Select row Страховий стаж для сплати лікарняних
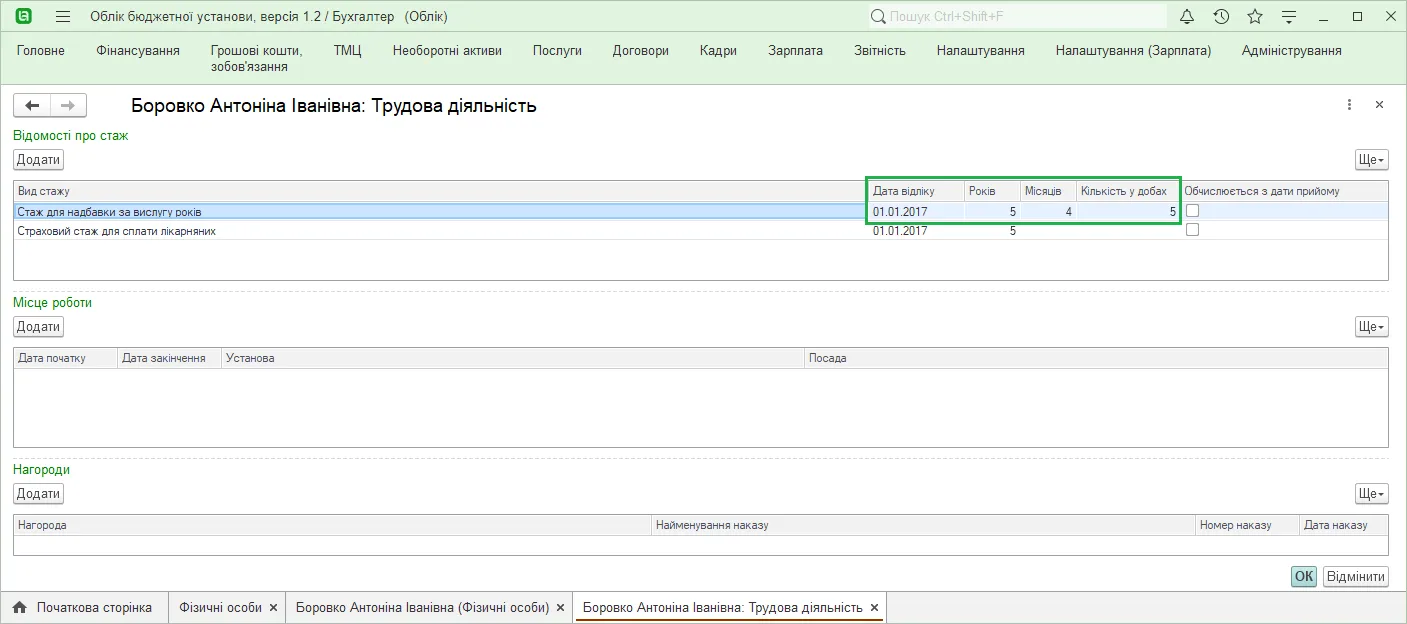This screenshot has width=1407, height=624. [700, 231]
